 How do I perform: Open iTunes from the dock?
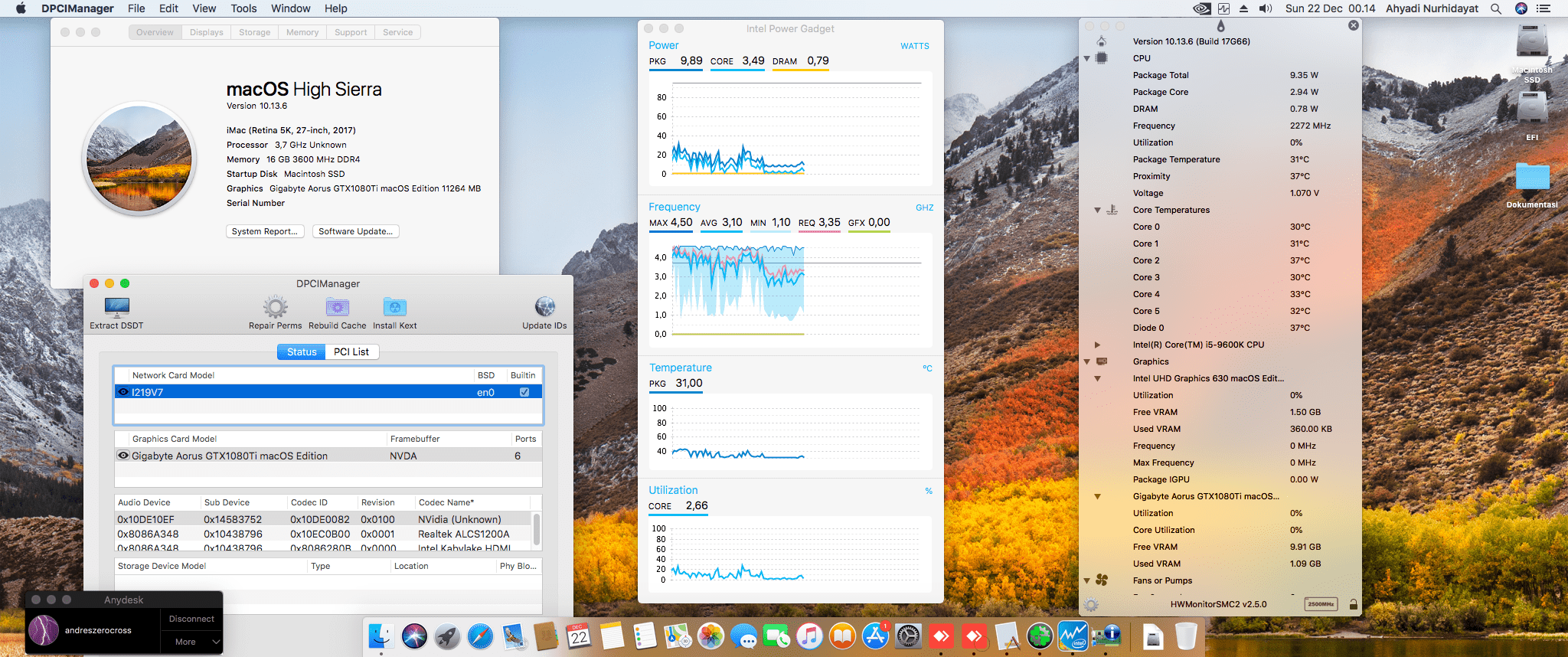809,636
